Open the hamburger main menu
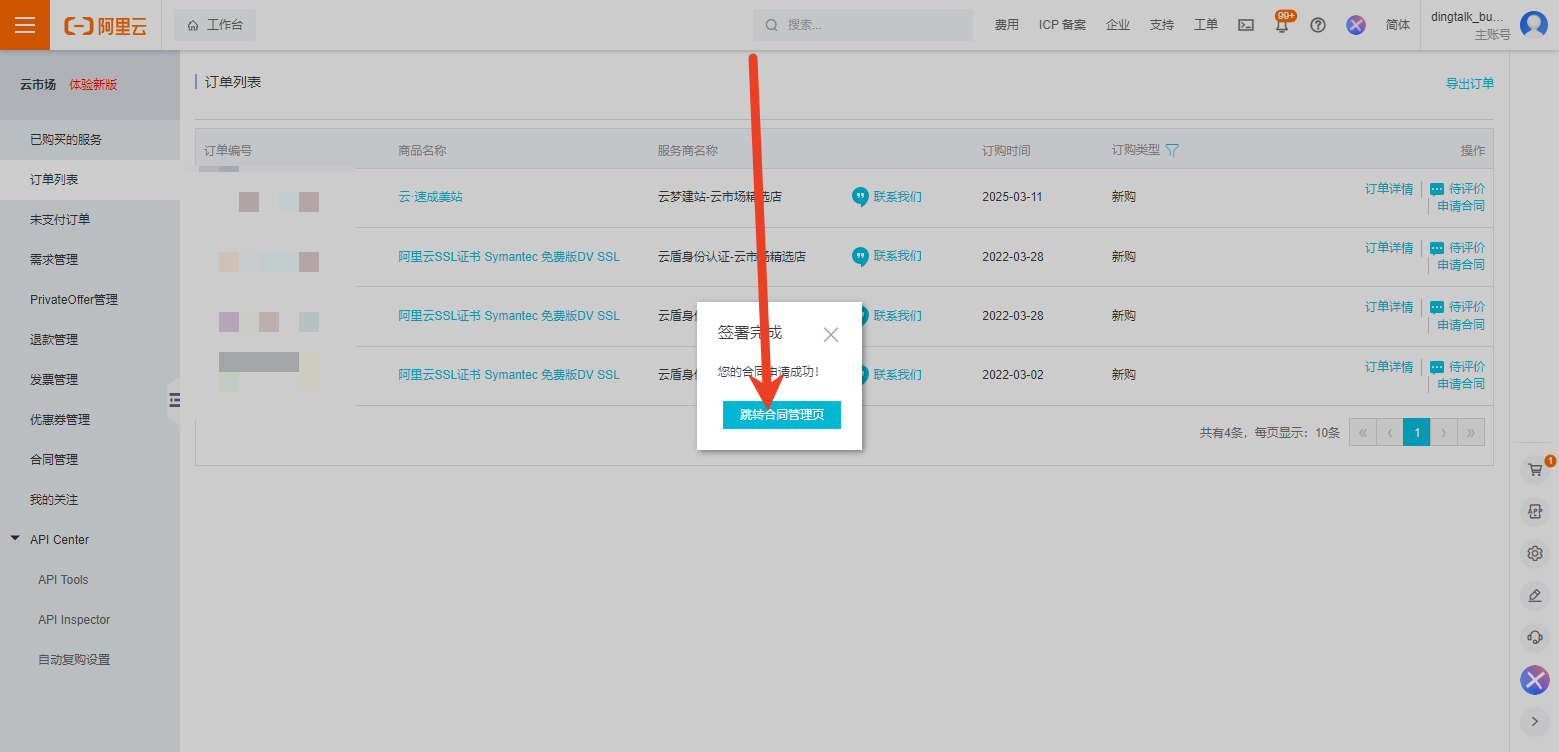Screen dimensions: 1559x752 coord(25,25)
